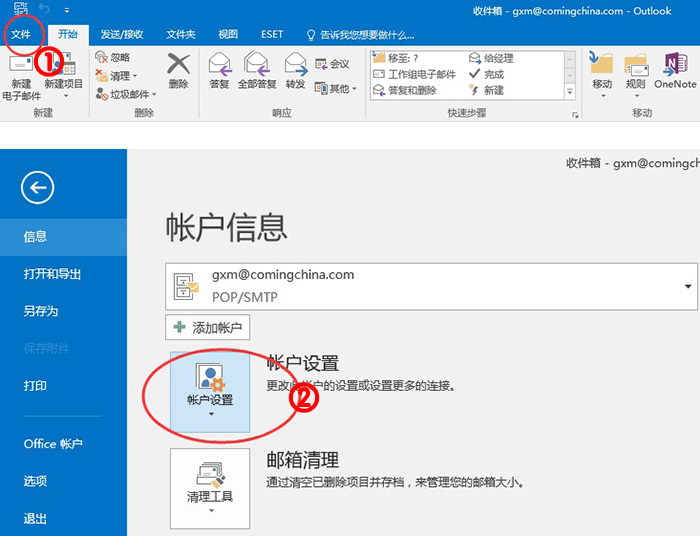Screen dimensions: 700x536
Task: Select 打开和导出 in the left sidebar
Action: click(52, 274)
